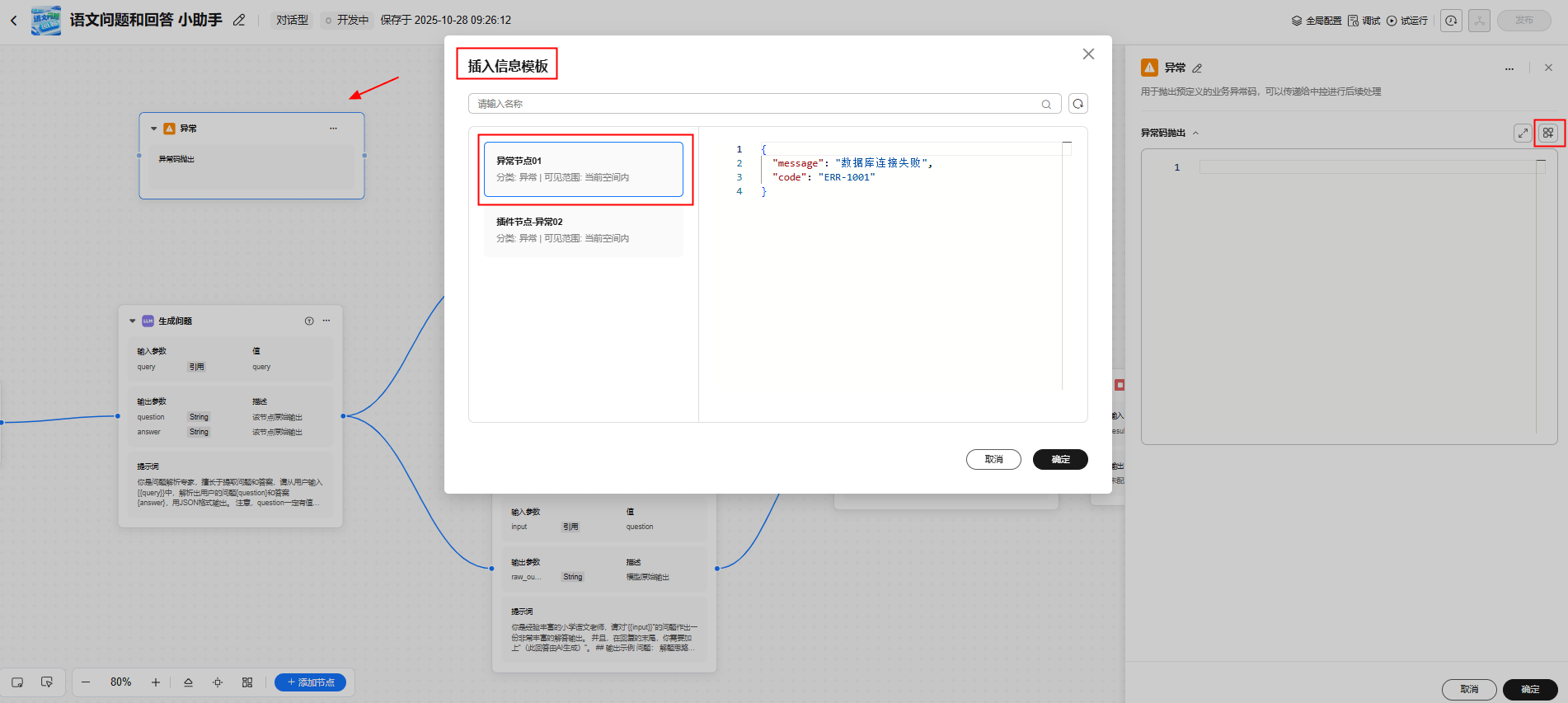The height and width of the screenshot is (703, 1568).
Task: Open the 异常 canvas node menu
Action: 333,129
